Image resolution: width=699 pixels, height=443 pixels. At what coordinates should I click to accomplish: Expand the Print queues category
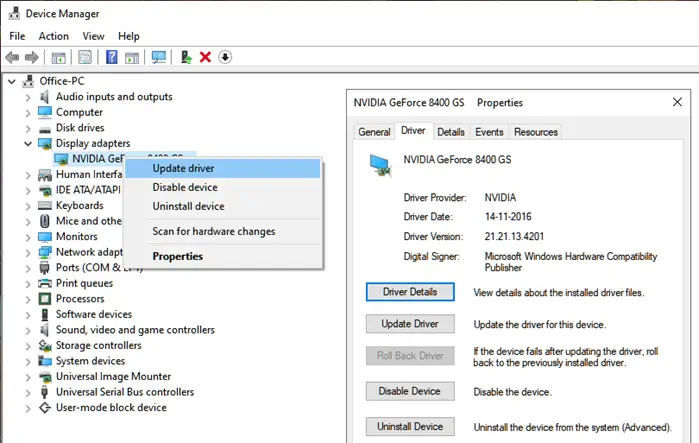coord(28,283)
